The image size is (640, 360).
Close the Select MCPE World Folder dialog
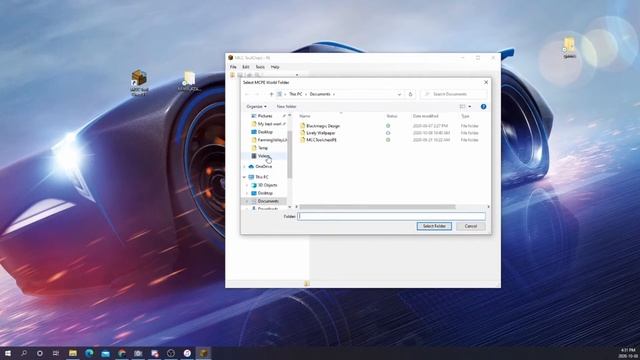[x=486, y=82]
